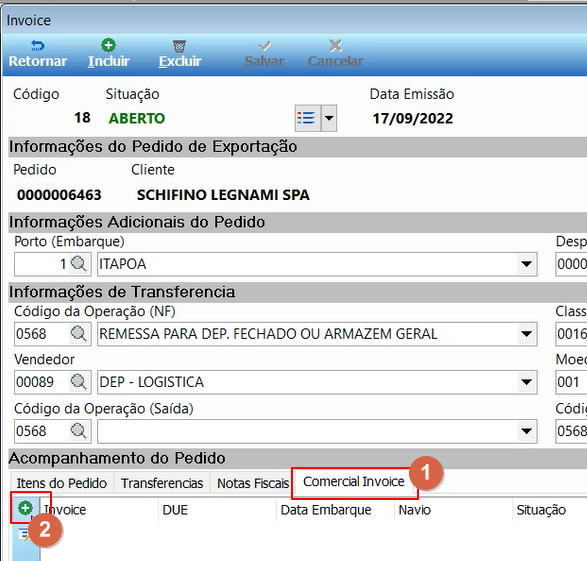Click the Invoice column header
Image resolution: width=587 pixels, height=561 pixels.
65,510
